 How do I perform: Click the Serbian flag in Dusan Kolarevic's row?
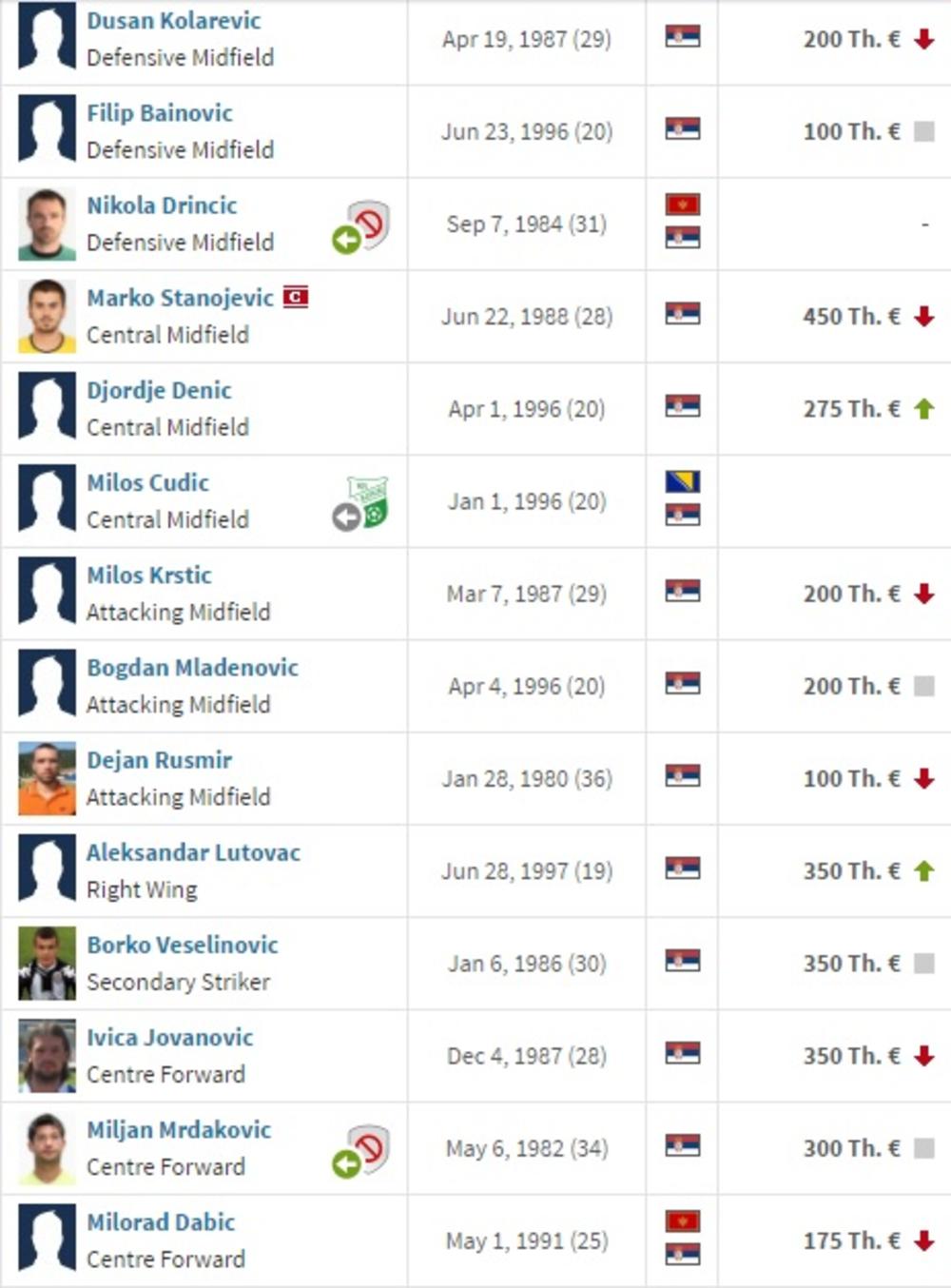point(683,37)
